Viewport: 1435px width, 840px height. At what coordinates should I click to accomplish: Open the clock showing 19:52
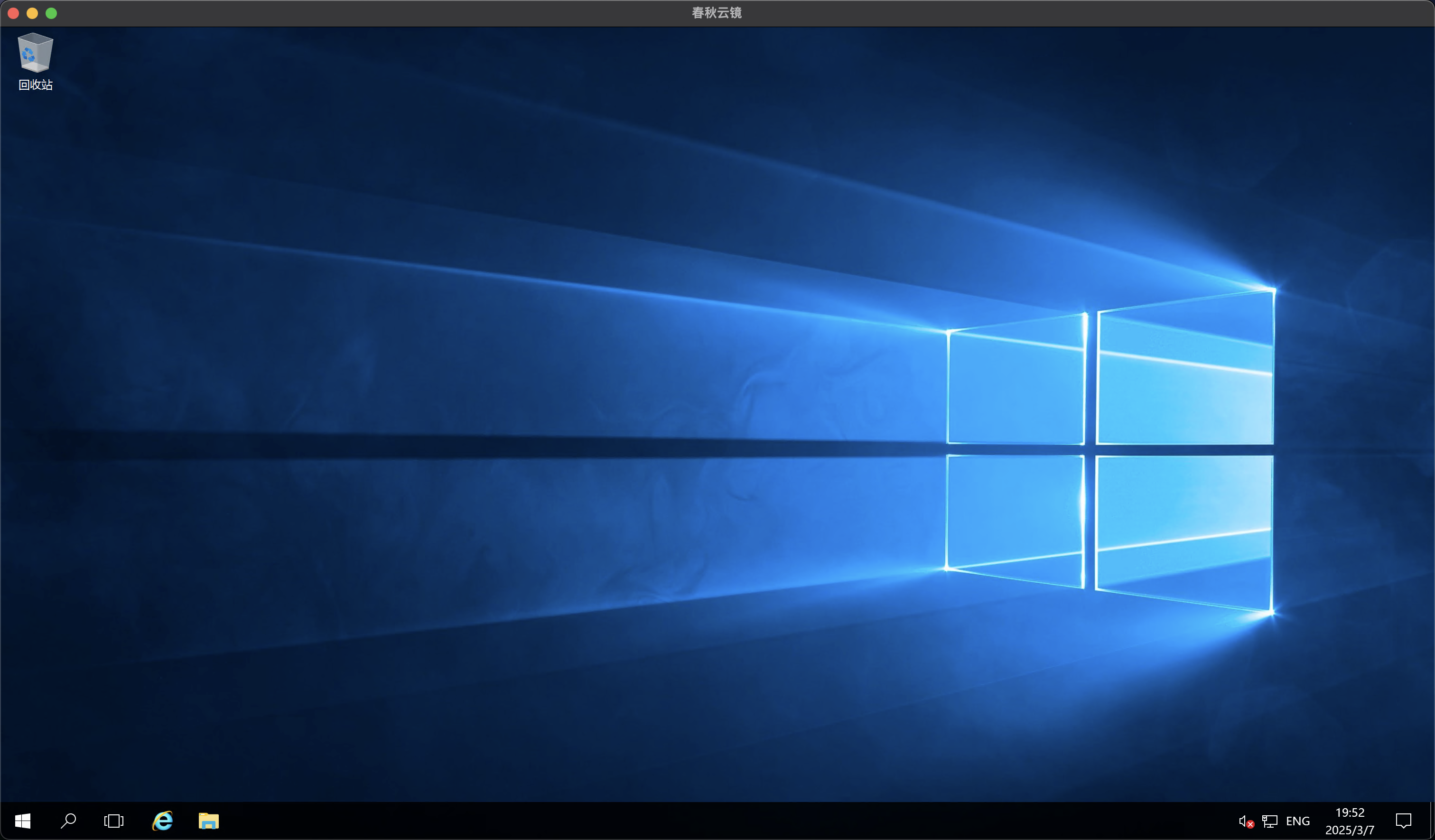1350,821
